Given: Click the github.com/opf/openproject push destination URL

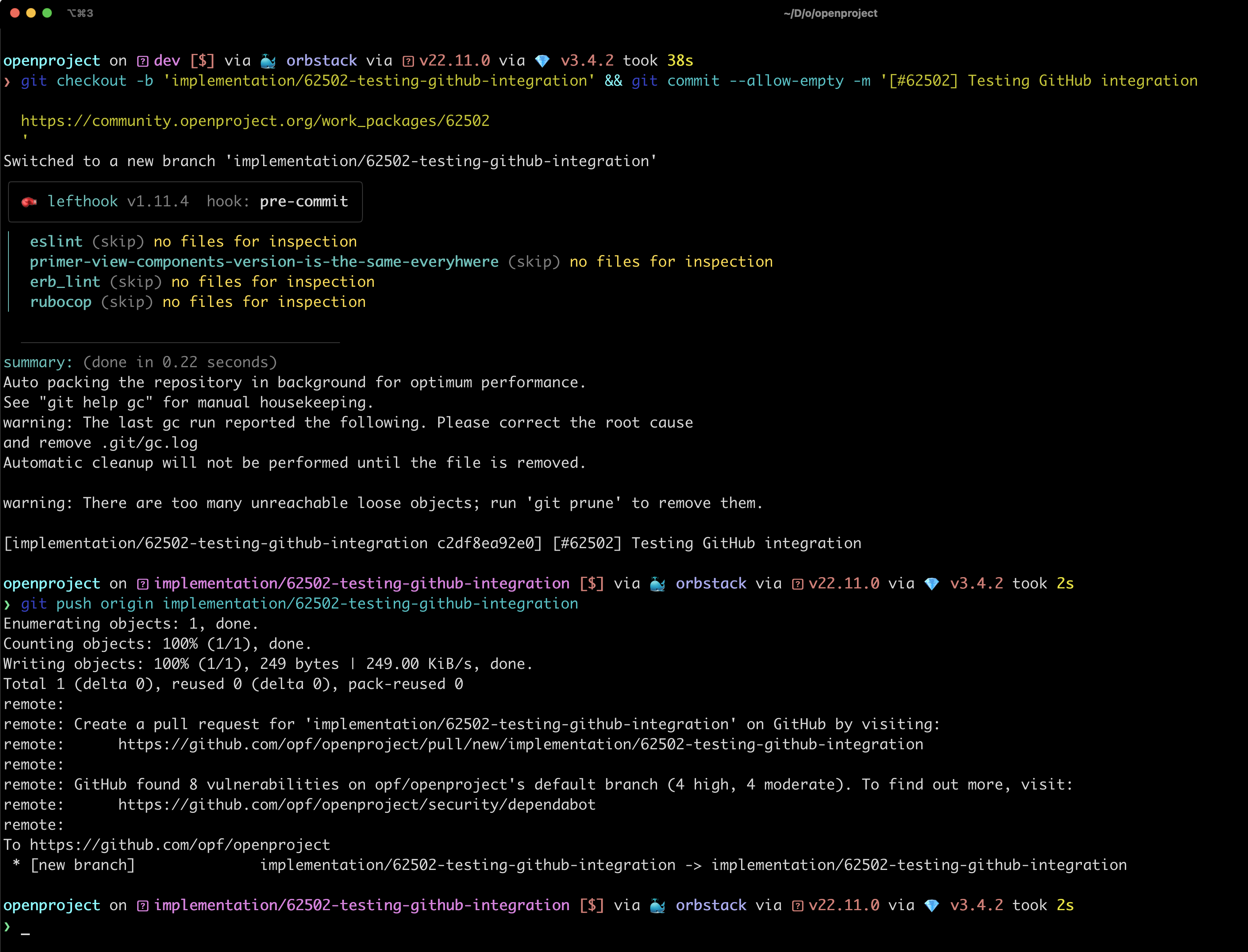Looking at the screenshot, I should tap(181, 844).
